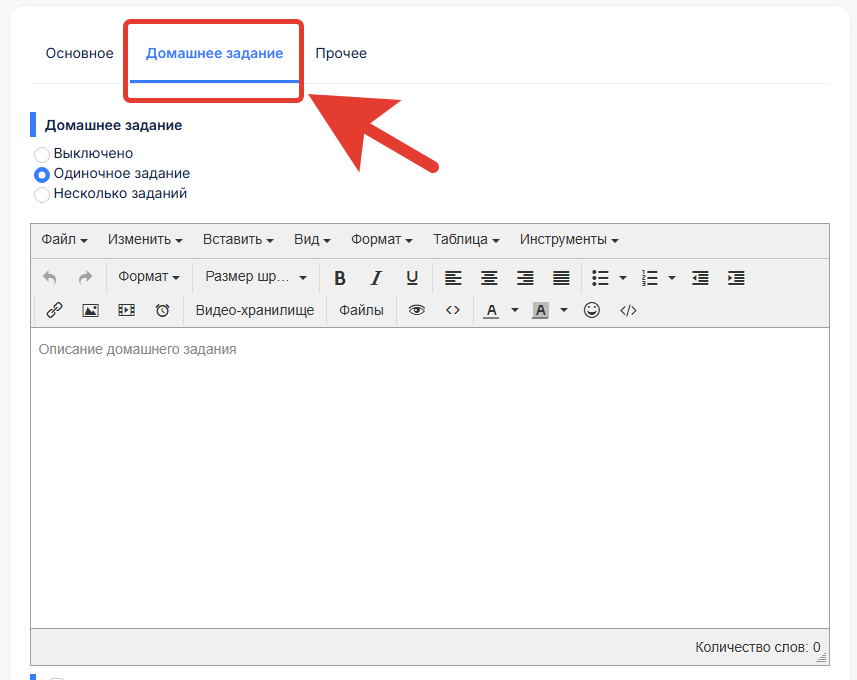Click the alarm clock timer icon

tap(162, 310)
